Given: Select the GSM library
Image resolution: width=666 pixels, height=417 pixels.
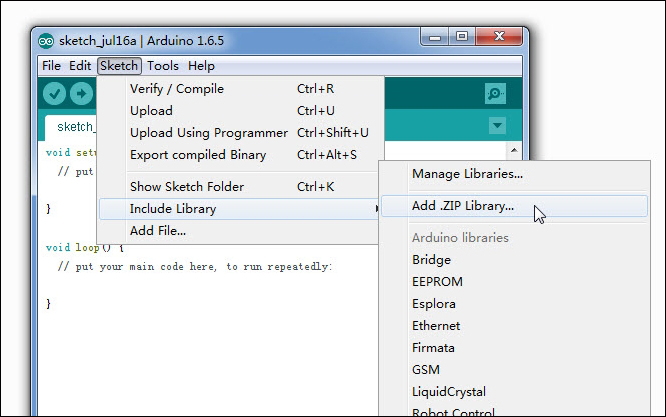Looking at the screenshot, I should 514,370.
